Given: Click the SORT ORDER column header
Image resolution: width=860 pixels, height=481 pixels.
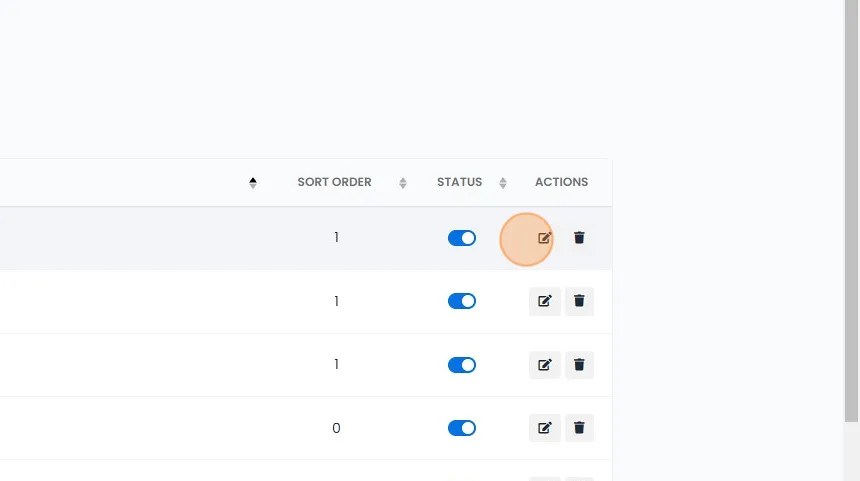Looking at the screenshot, I should (335, 182).
